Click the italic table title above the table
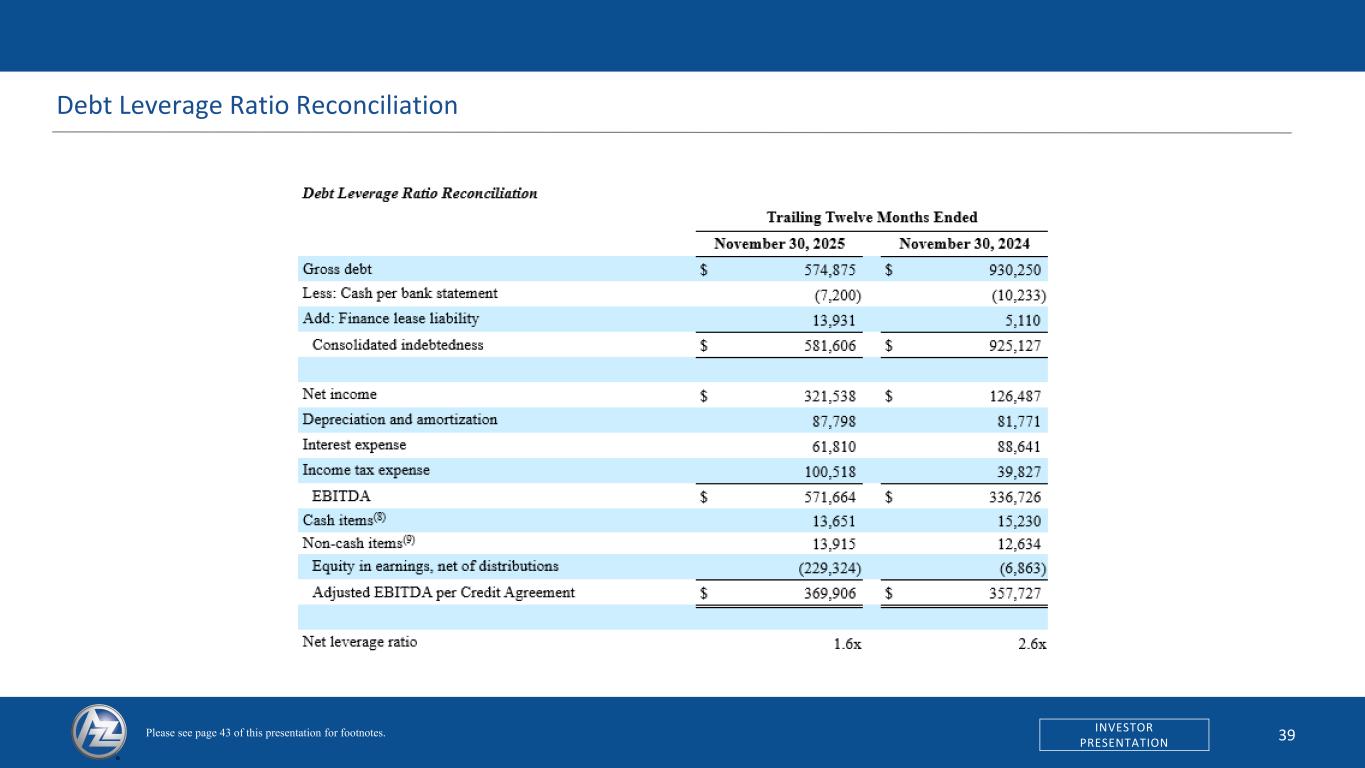Viewport: 1365px width, 768px height. (419, 193)
